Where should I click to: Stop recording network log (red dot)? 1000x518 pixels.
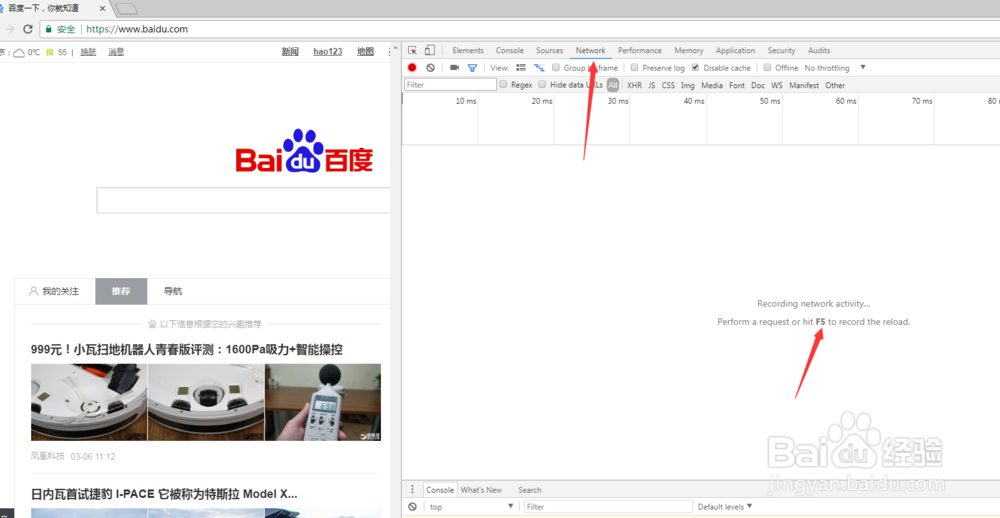pyautogui.click(x=412, y=68)
